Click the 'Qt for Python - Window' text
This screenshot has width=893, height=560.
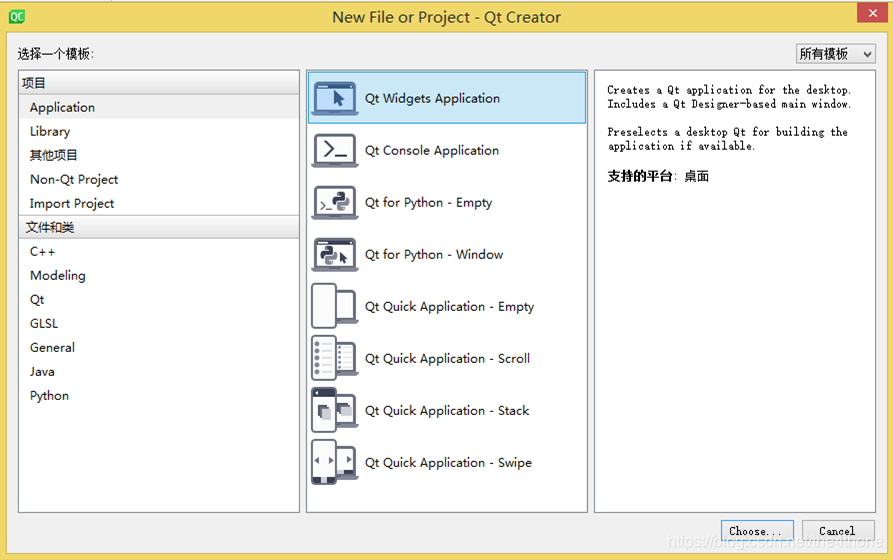[434, 255]
